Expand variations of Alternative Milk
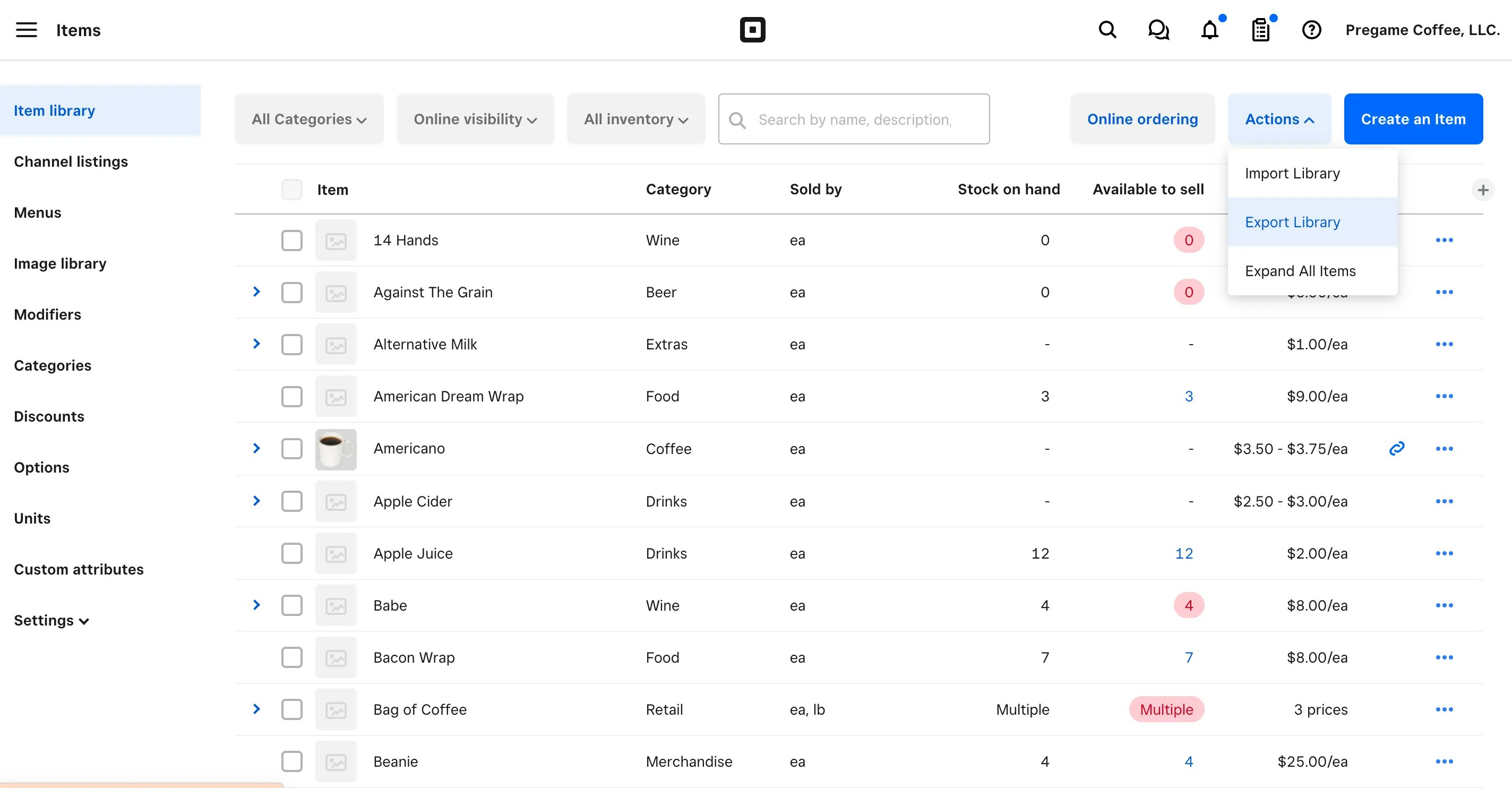 coord(256,344)
